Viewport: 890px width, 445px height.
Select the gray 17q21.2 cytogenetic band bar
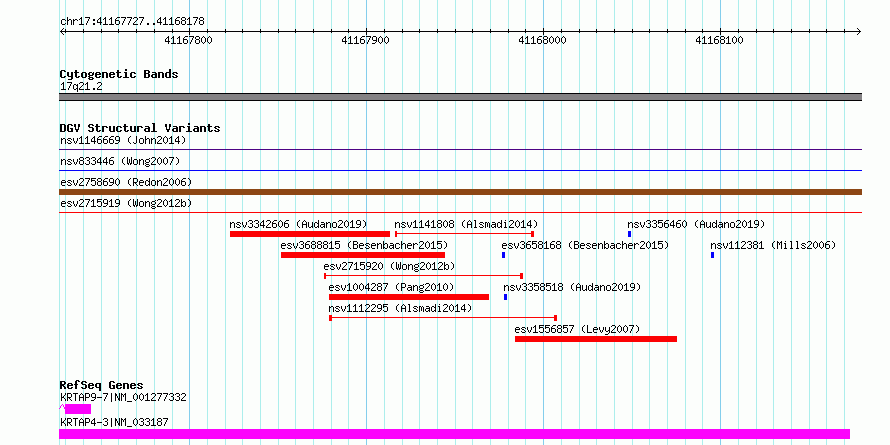pos(460,97)
